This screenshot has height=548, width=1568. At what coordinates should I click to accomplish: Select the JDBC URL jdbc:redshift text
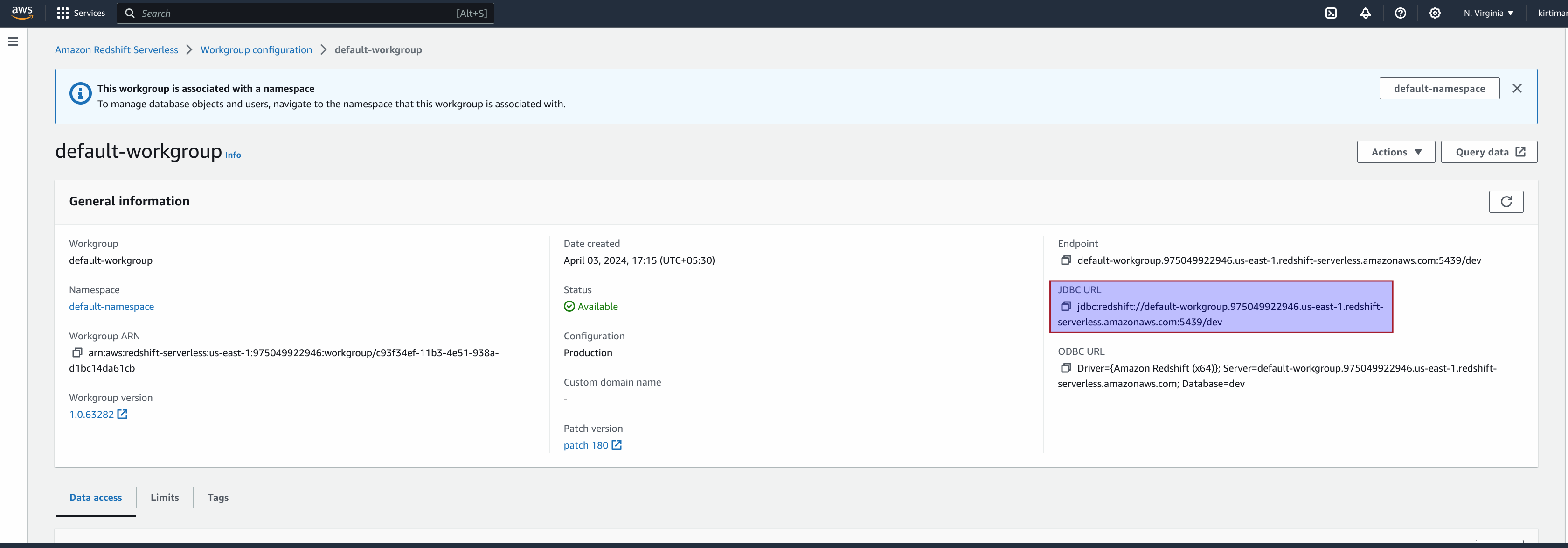point(1221,314)
